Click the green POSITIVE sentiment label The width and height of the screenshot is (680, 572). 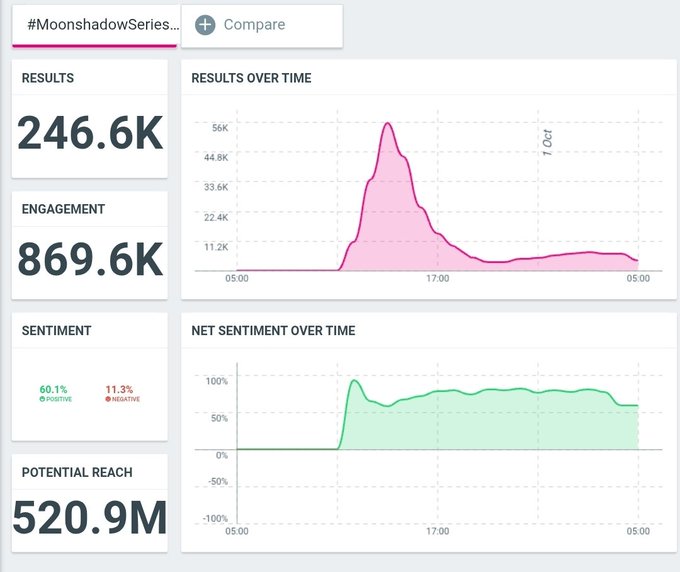56,399
